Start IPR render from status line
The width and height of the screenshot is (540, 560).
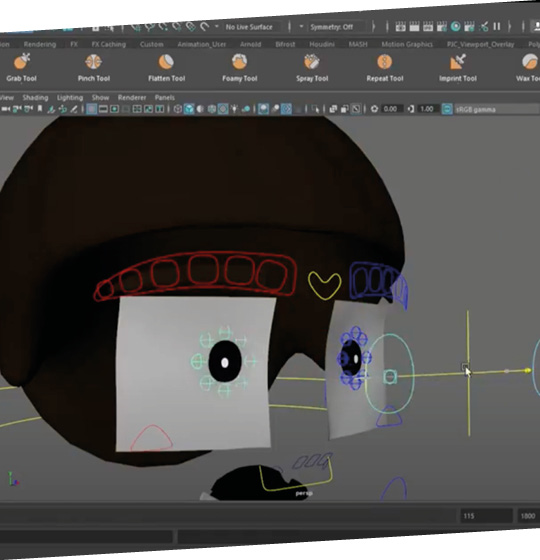point(428,26)
